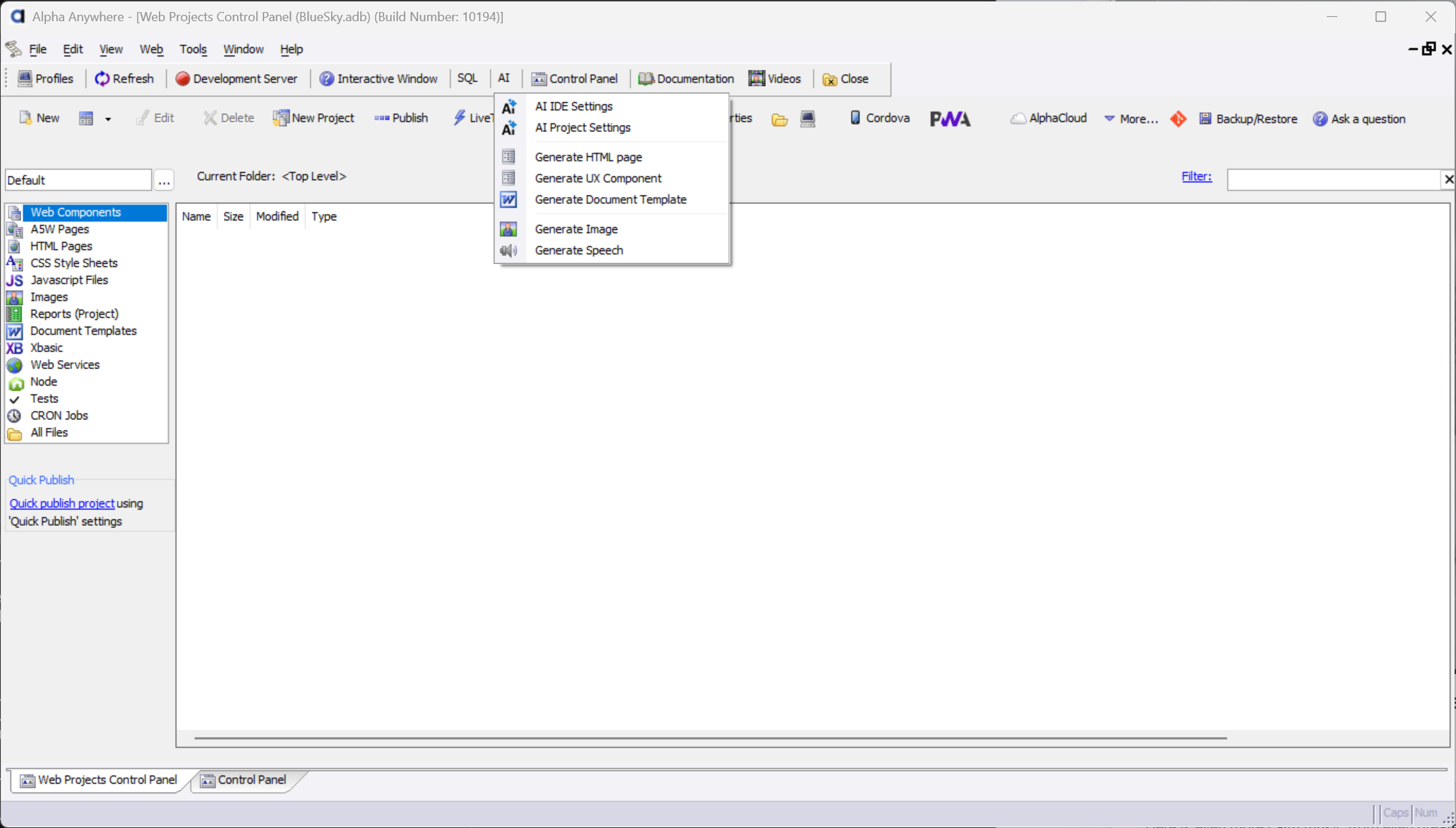1456x828 pixels.
Task: Click into the Filter text field
Action: point(1333,179)
